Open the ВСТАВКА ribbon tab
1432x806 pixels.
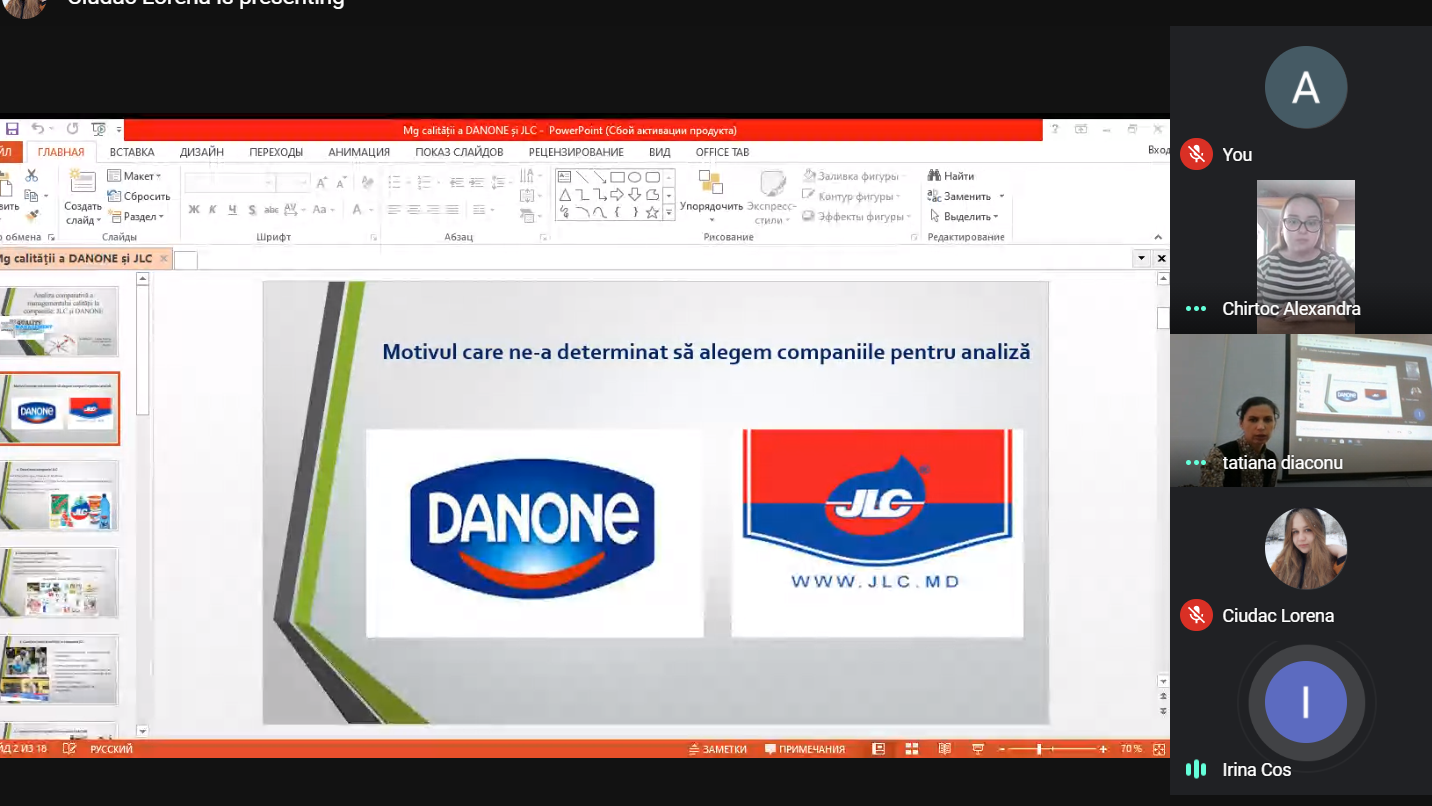132,152
